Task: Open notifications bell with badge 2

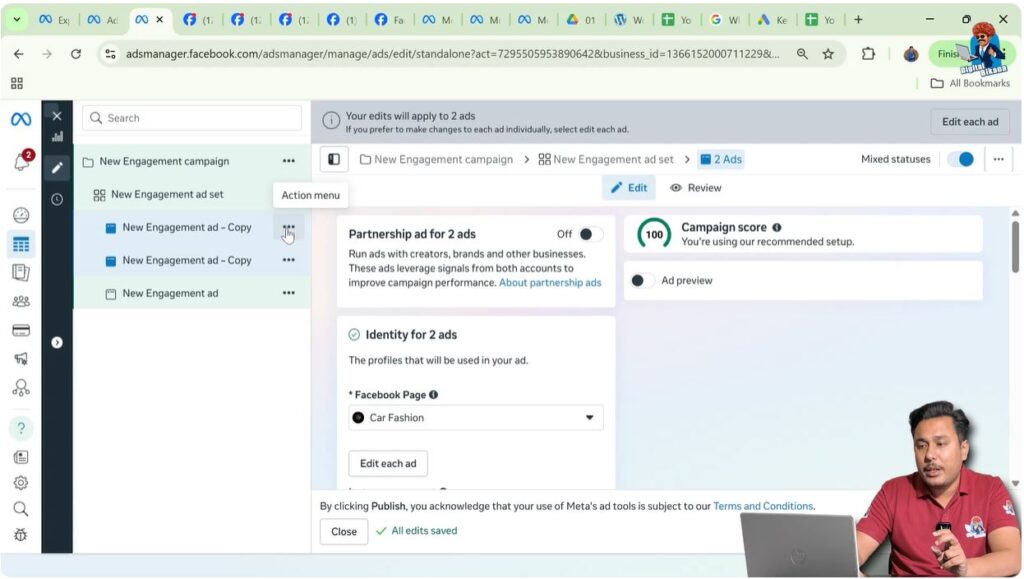Action: pyautogui.click(x=22, y=161)
